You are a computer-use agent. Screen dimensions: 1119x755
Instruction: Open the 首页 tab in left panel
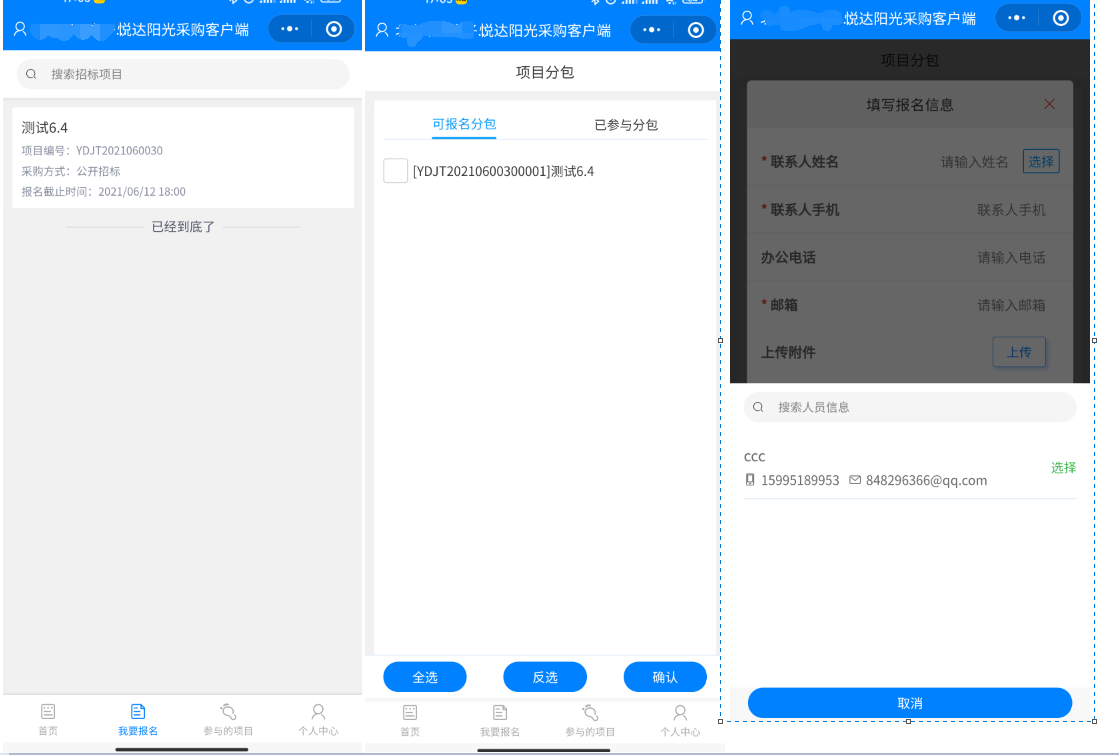pos(48,719)
